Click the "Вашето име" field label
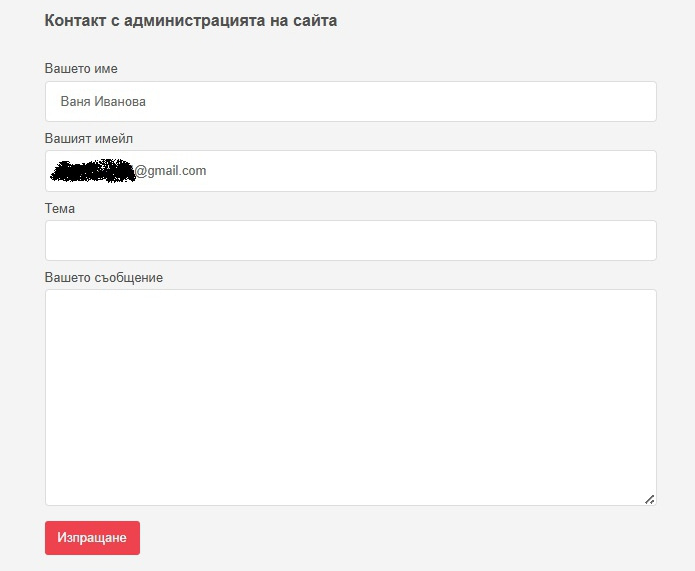695x571 pixels. click(x=81, y=68)
